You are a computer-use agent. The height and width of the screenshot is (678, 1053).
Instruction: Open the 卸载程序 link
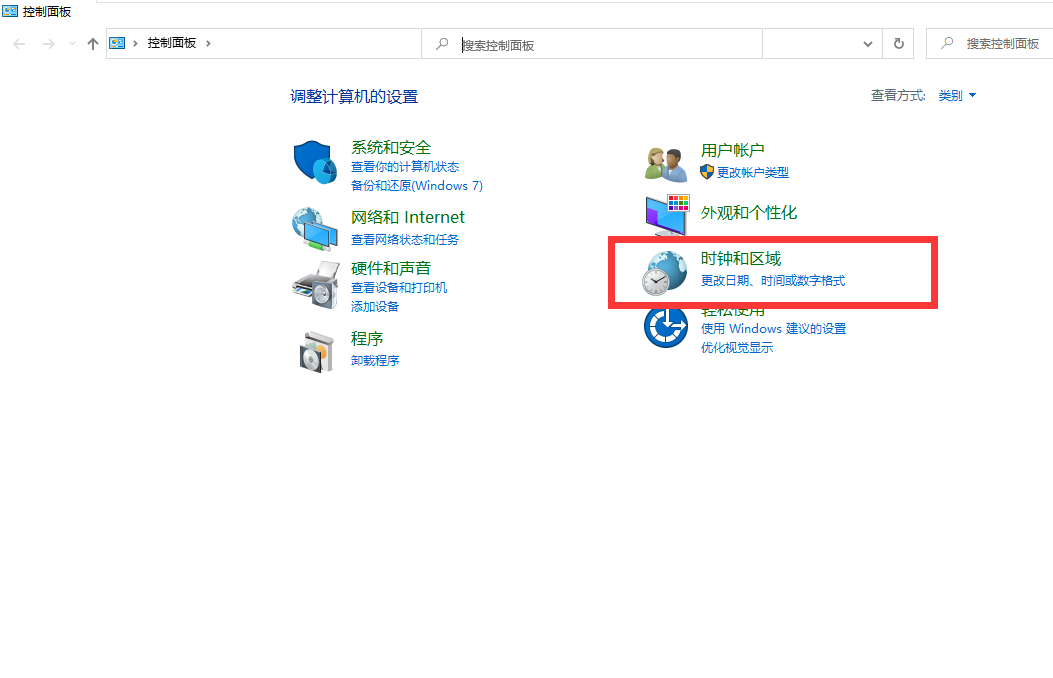click(x=375, y=360)
